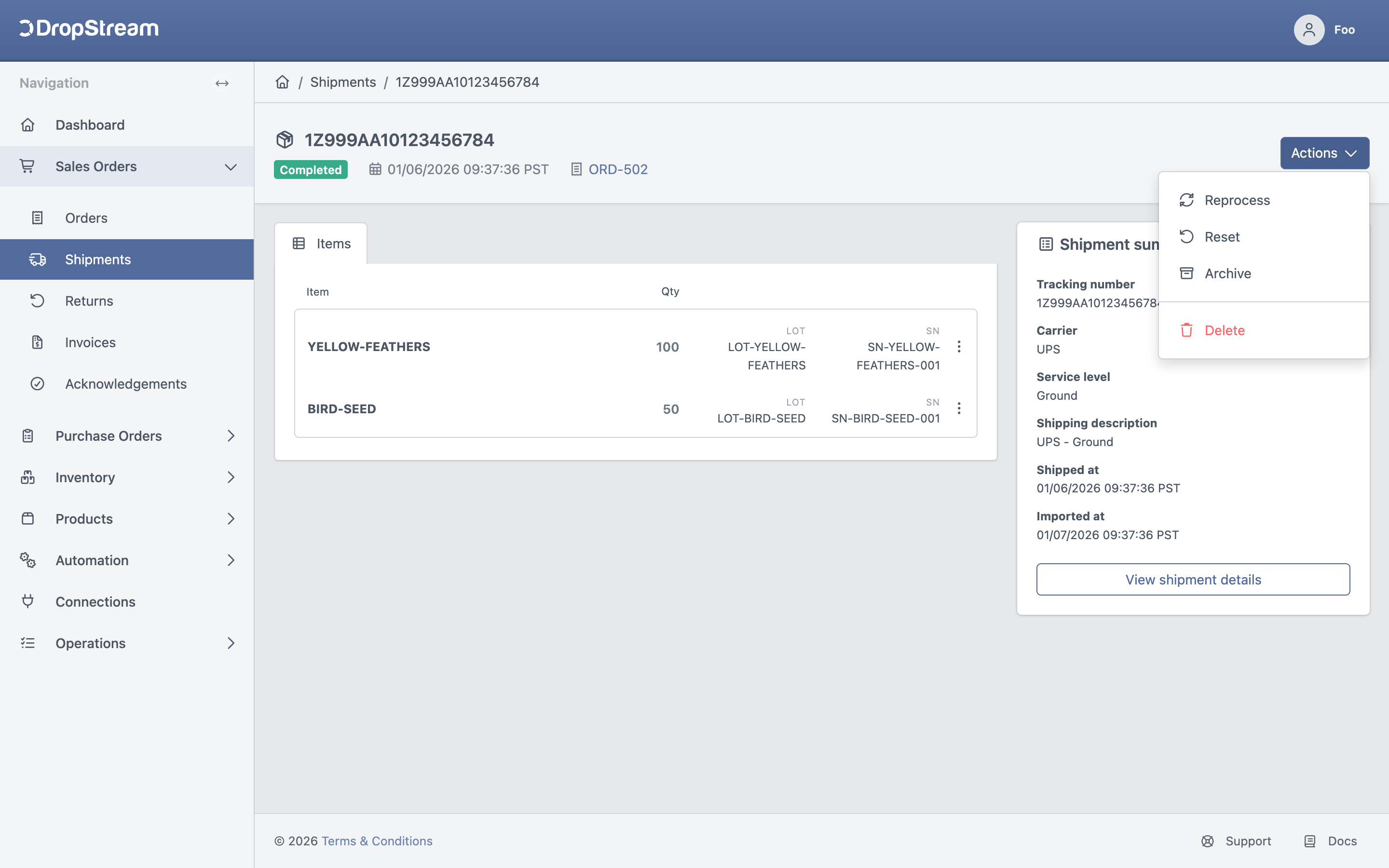Click the DropStream logo

coord(89,29)
